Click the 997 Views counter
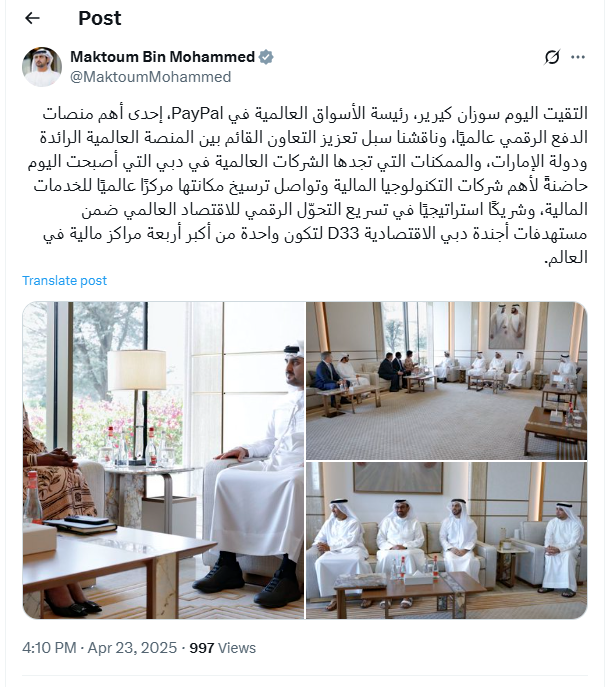Screen dimensions: 611x687 pyautogui.click(x=223, y=648)
